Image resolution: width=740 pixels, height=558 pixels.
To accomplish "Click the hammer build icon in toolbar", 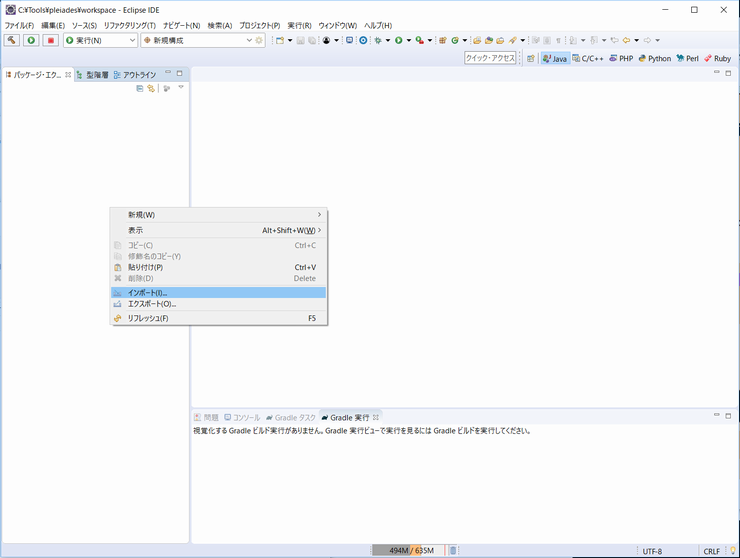I will [12, 40].
